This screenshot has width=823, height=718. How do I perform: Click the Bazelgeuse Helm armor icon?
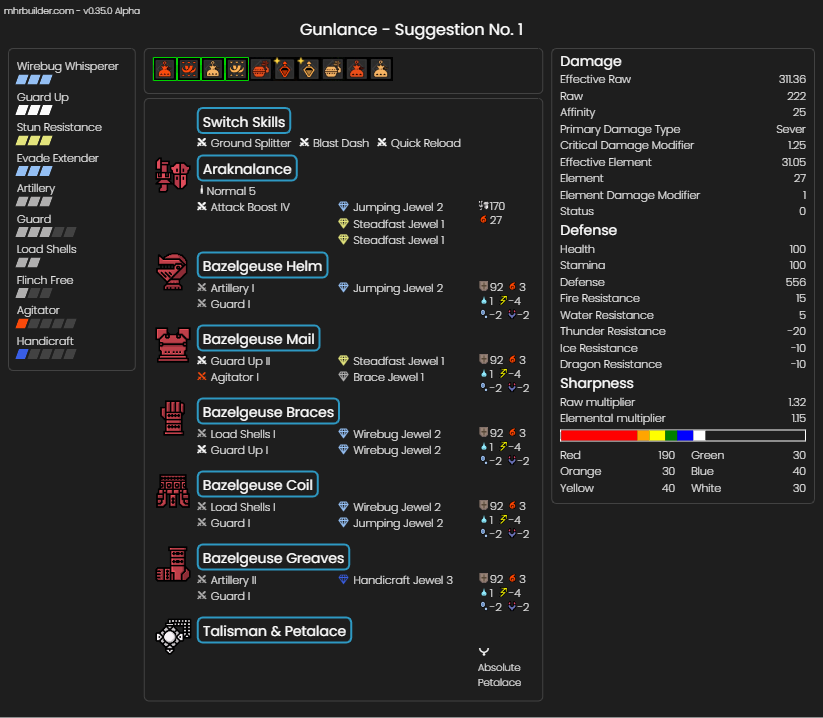click(173, 271)
